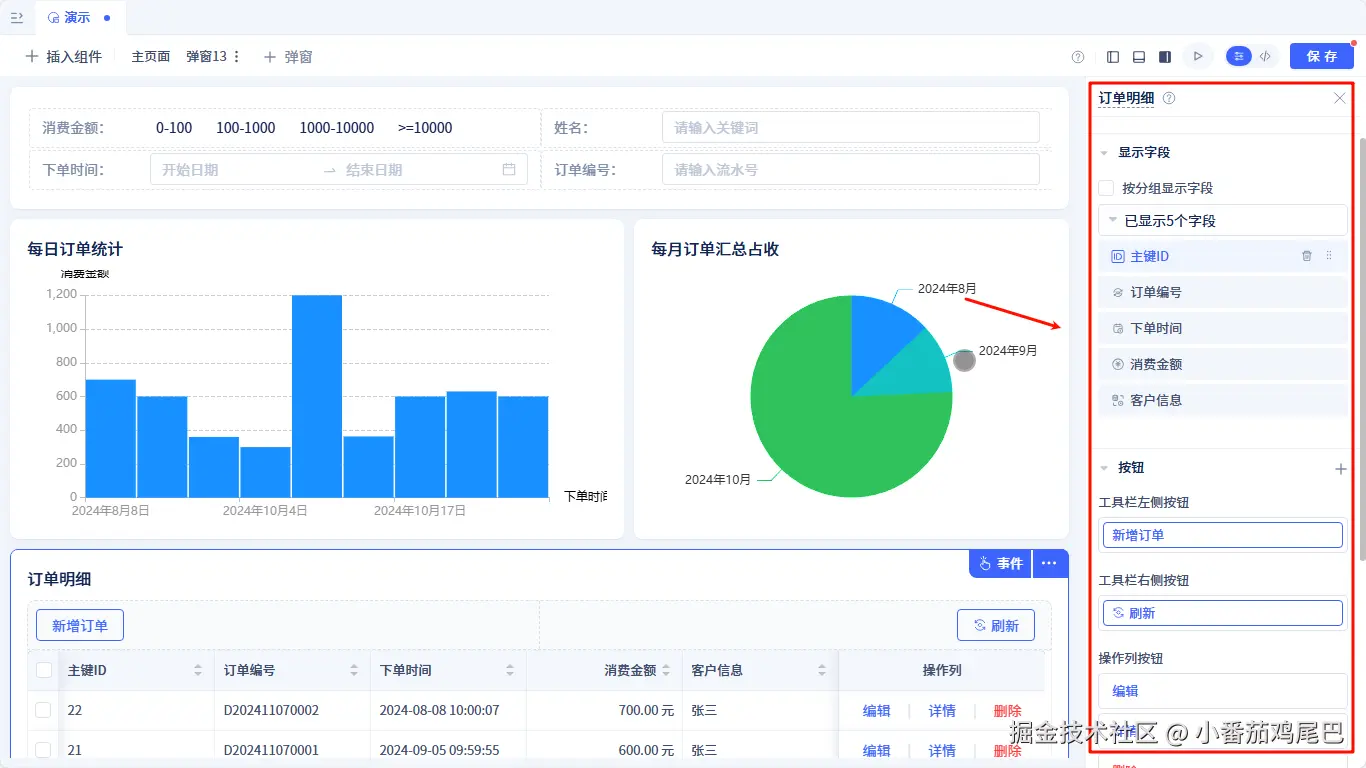Collapse the 显示字段 section
Image resolution: width=1366 pixels, height=768 pixels.
[x=1104, y=153]
